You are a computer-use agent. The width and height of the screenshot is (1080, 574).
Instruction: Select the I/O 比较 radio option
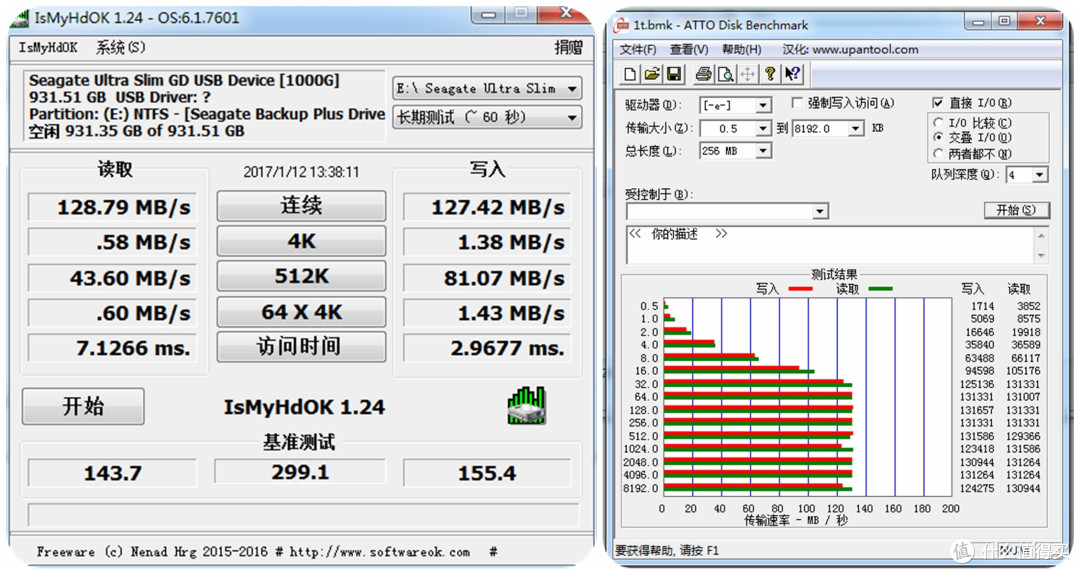coord(938,123)
